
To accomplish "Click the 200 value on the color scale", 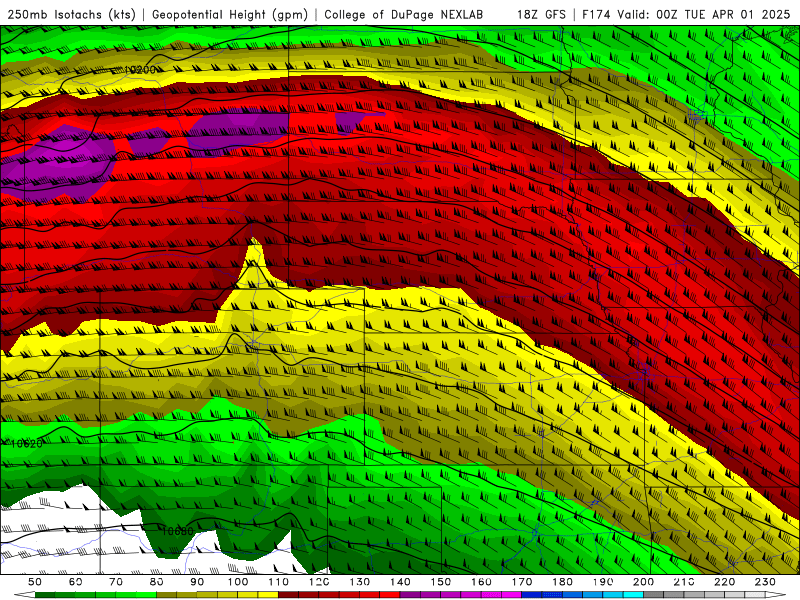I will point(643,582).
